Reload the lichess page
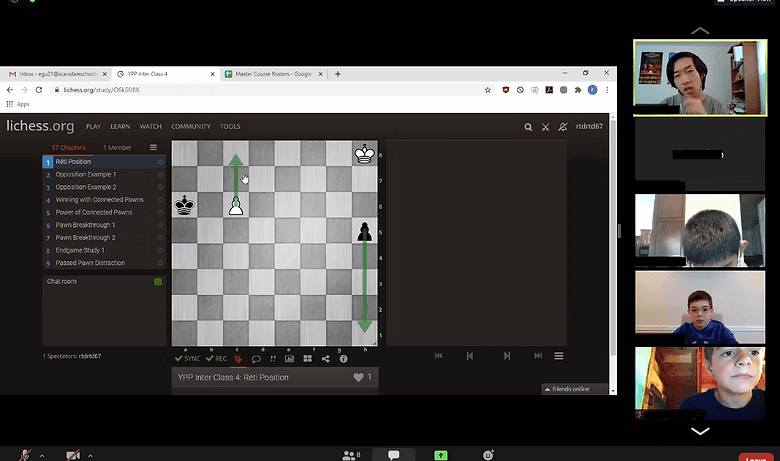Viewport: 780px width, 461px height. pyautogui.click(x=39, y=90)
